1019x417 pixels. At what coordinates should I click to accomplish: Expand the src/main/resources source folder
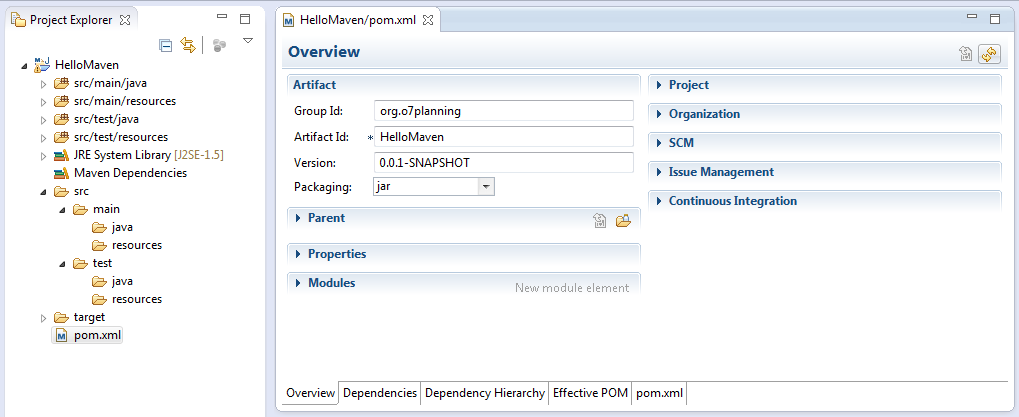coord(44,102)
